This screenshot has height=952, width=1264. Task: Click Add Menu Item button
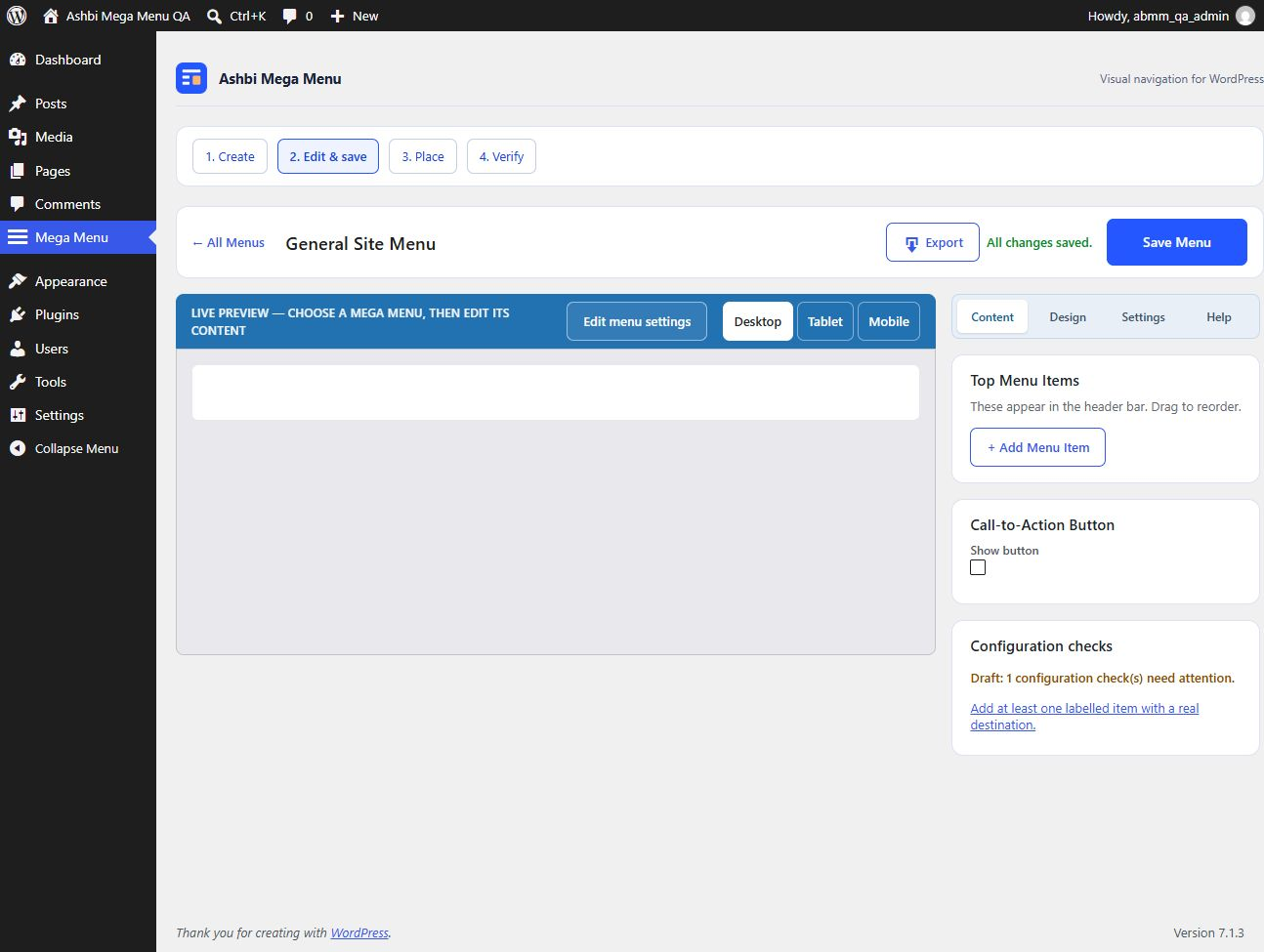(x=1037, y=447)
